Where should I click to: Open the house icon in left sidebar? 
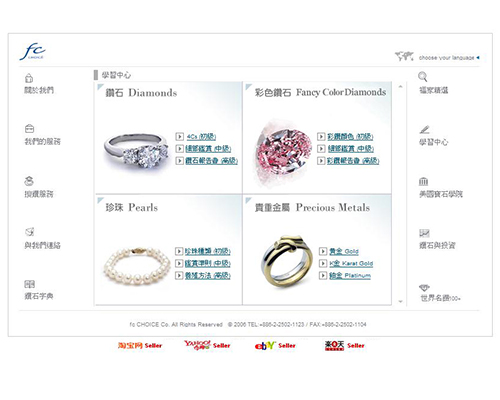coord(29,78)
